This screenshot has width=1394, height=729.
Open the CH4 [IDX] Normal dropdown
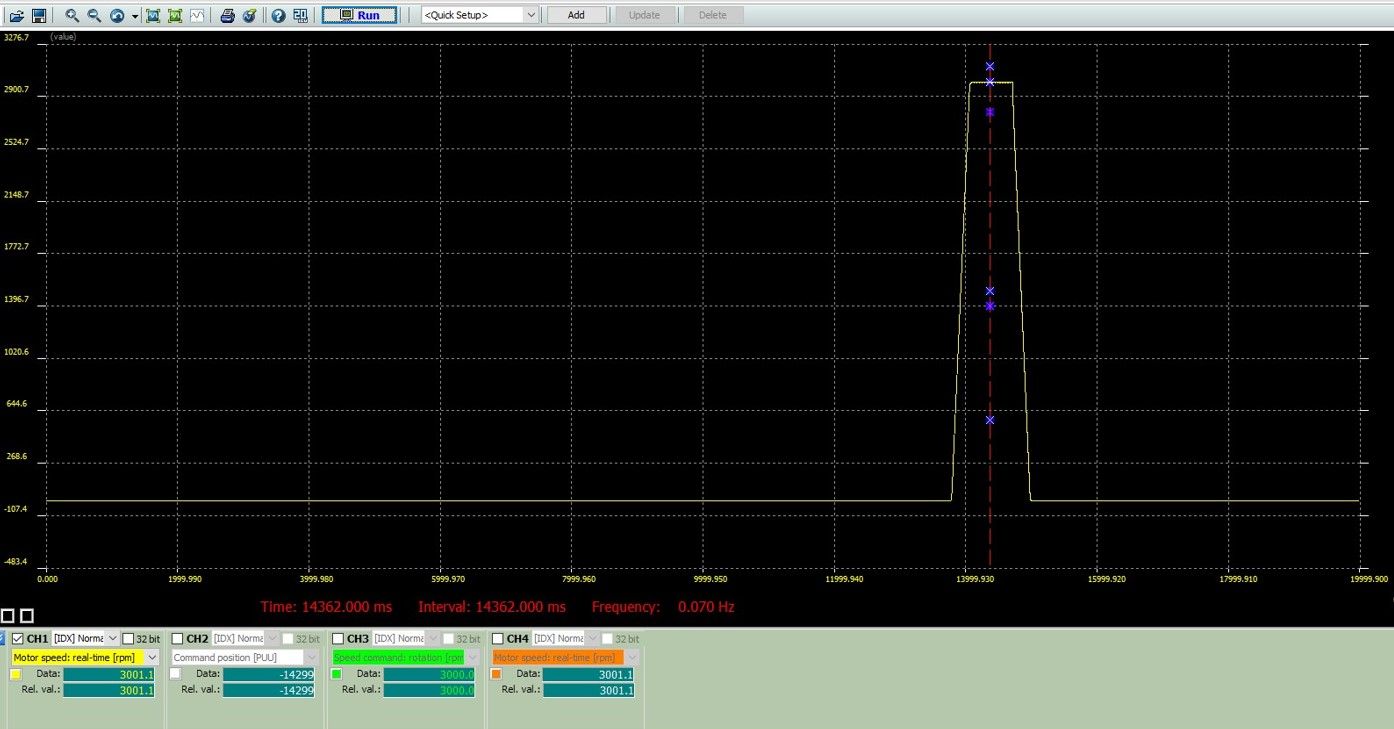[x=565, y=638]
